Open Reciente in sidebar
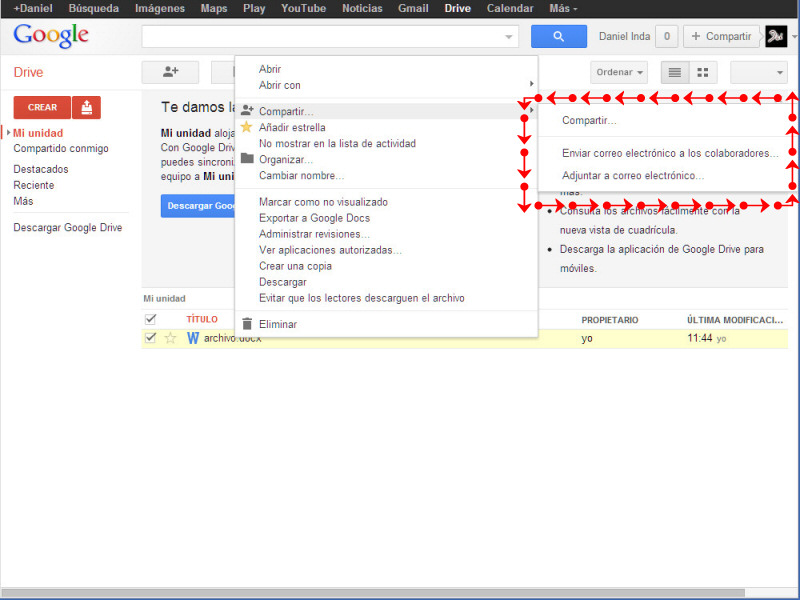This screenshot has height=600, width=800. (34, 185)
